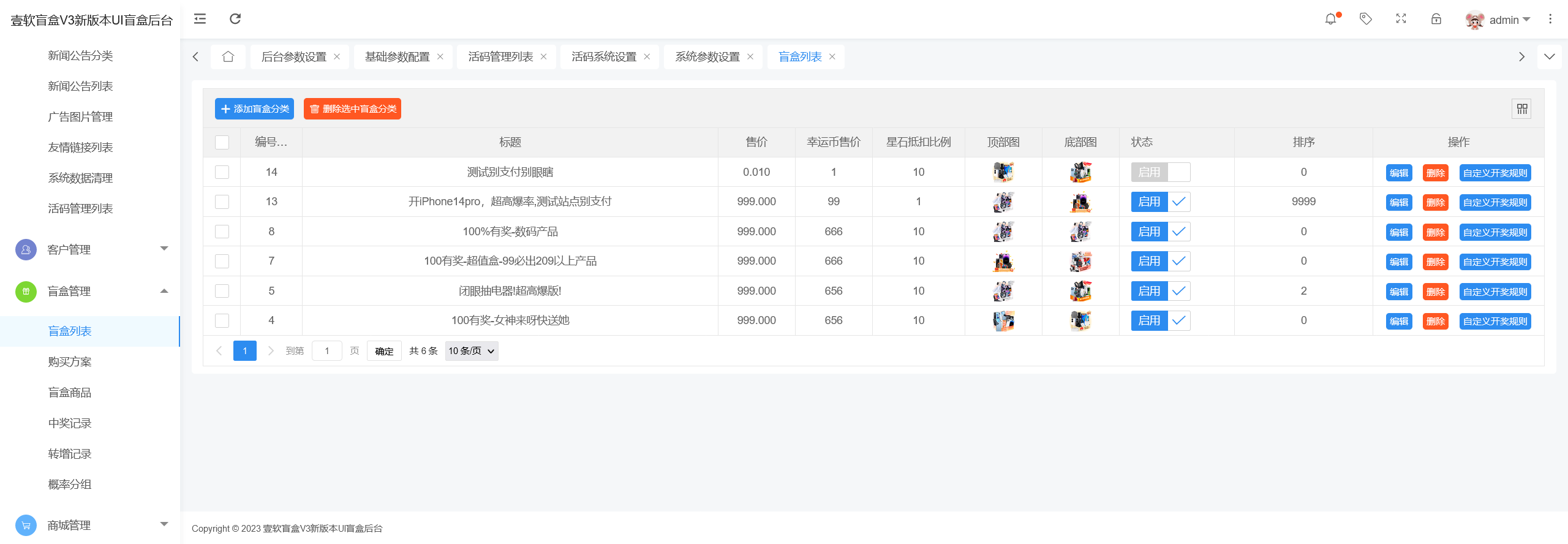Select all rows via the header checkbox

[x=222, y=142]
